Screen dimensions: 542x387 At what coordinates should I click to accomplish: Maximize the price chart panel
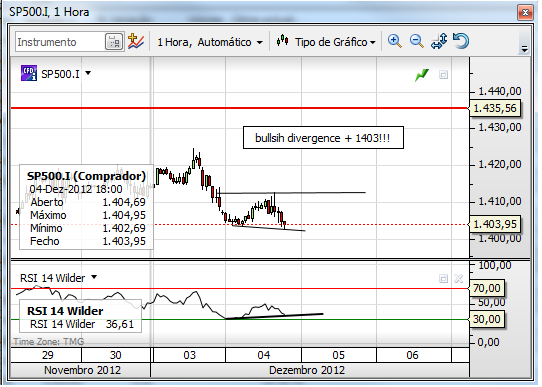tap(443, 75)
